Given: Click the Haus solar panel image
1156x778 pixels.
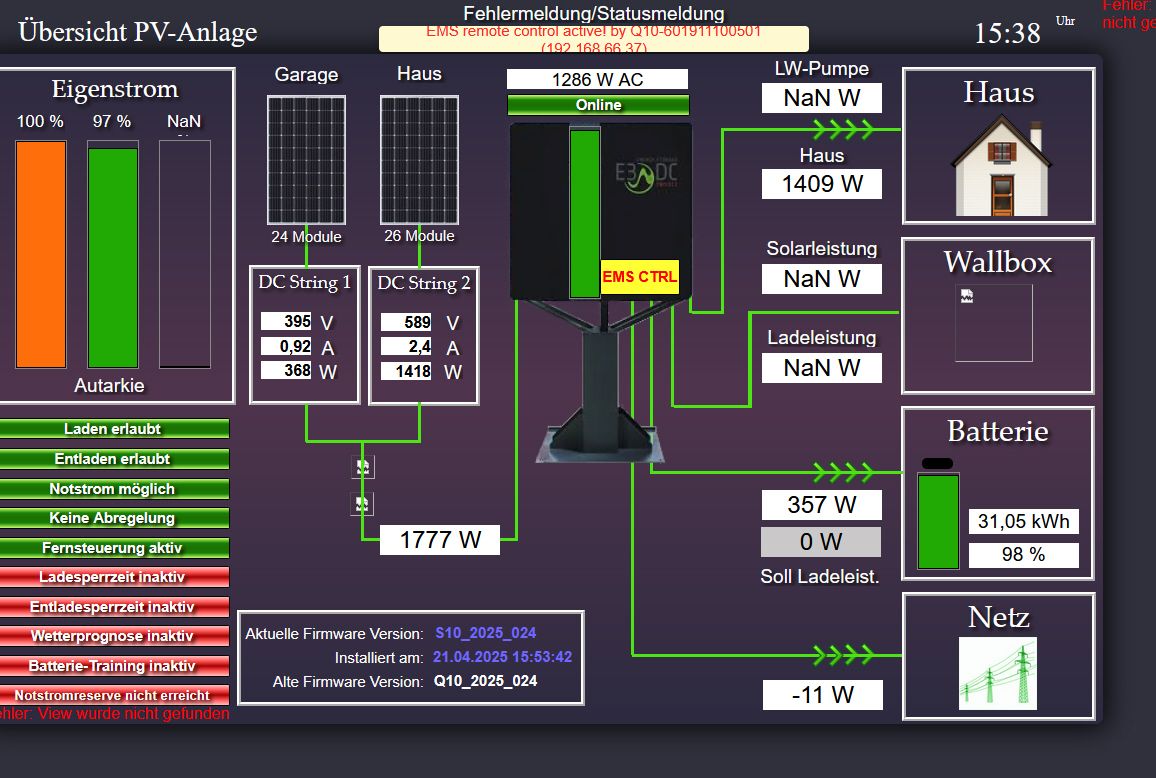Looking at the screenshot, I should (419, 160).
